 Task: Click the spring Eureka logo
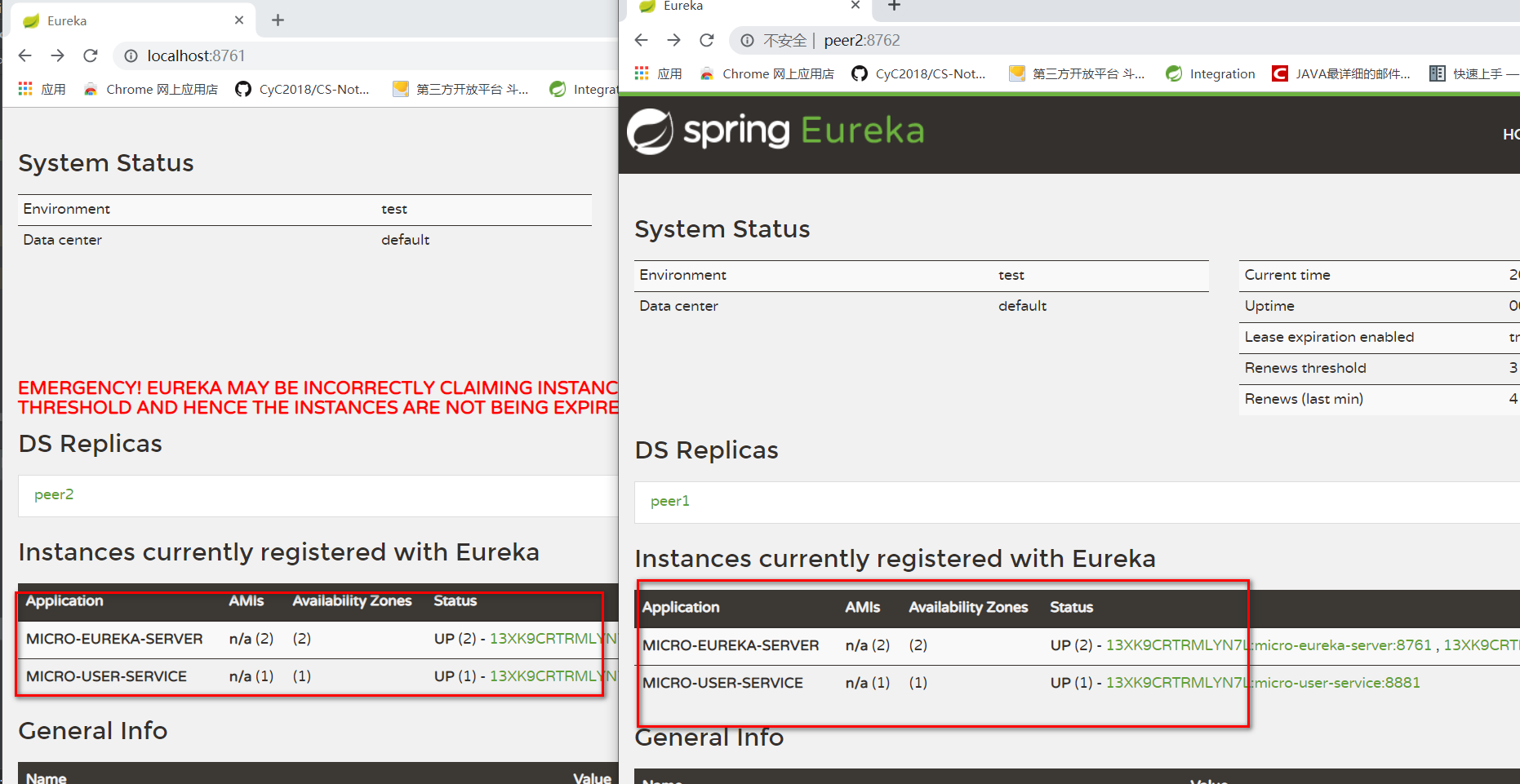[776, 131]
